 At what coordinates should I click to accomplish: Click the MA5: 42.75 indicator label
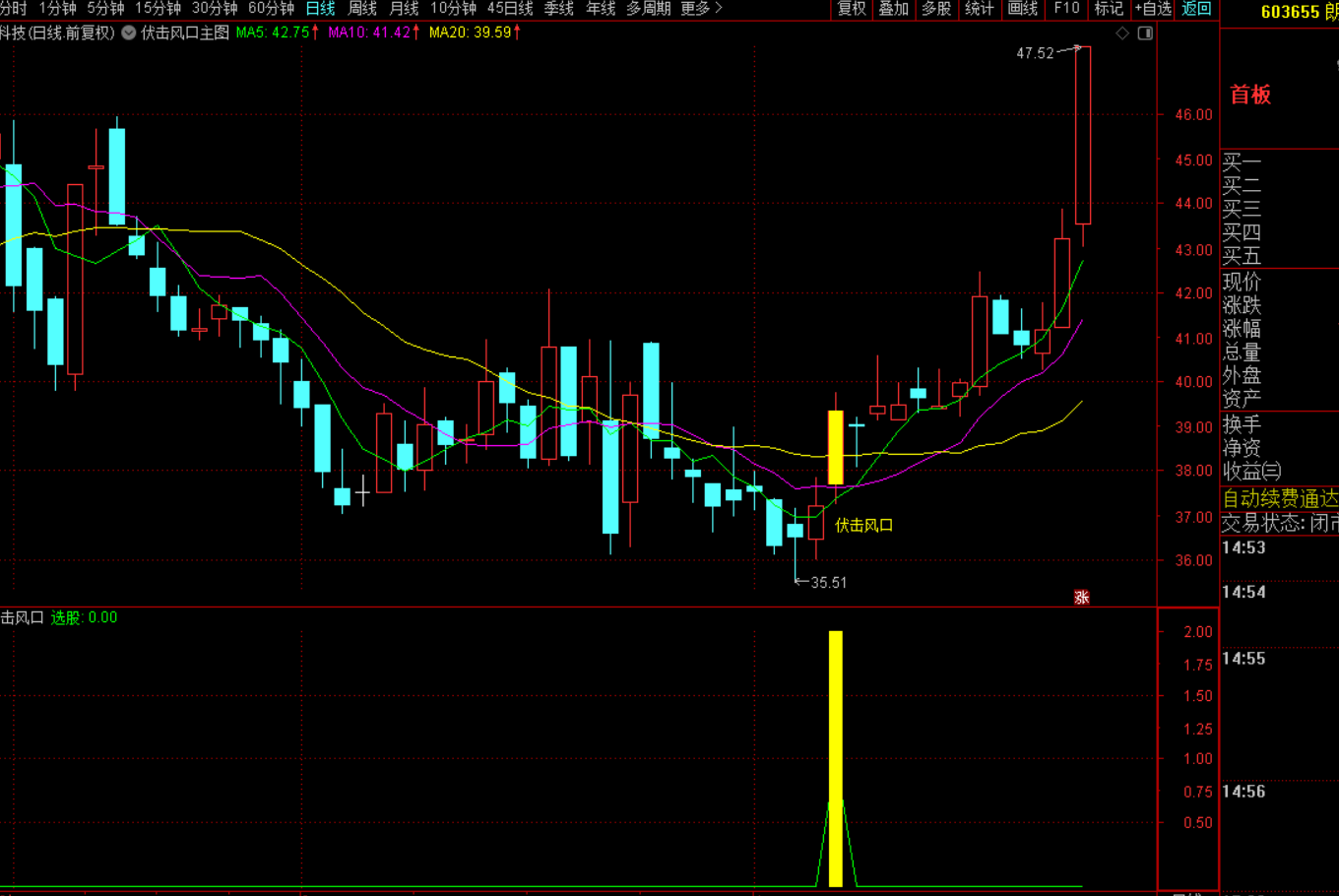pos(278,32)
